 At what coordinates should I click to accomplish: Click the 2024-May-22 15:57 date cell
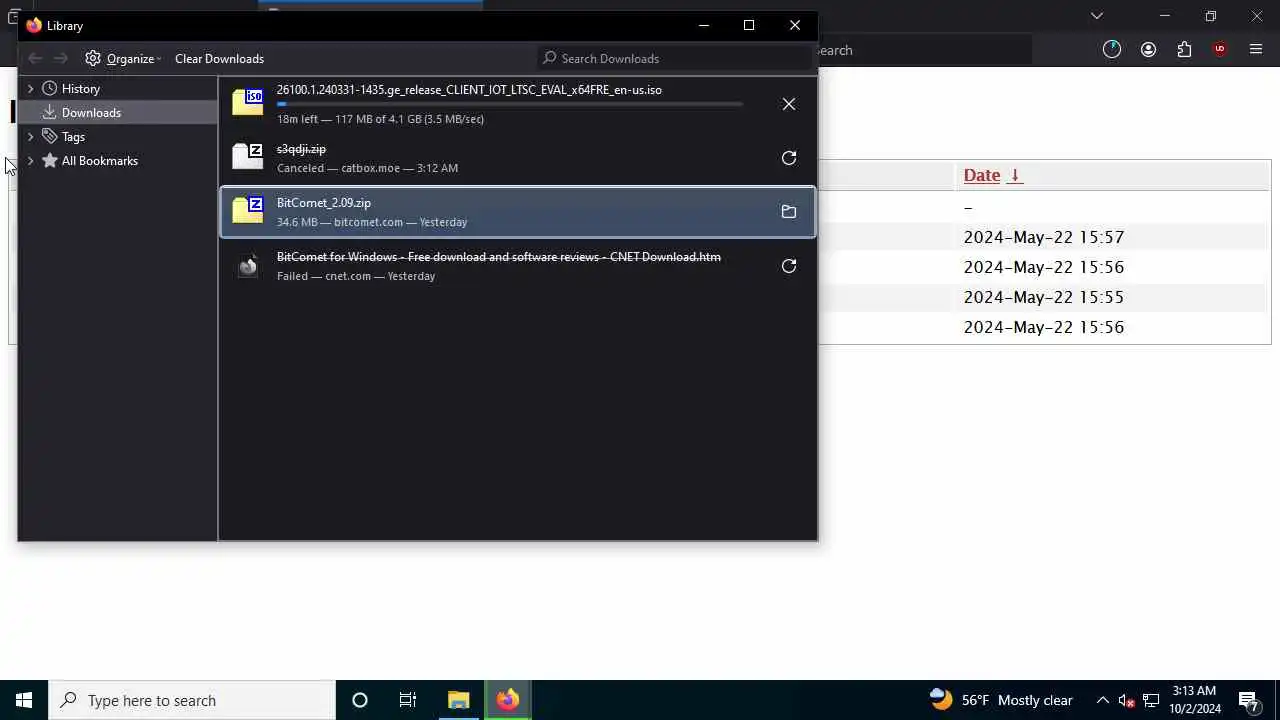[x=1044, y=237]
